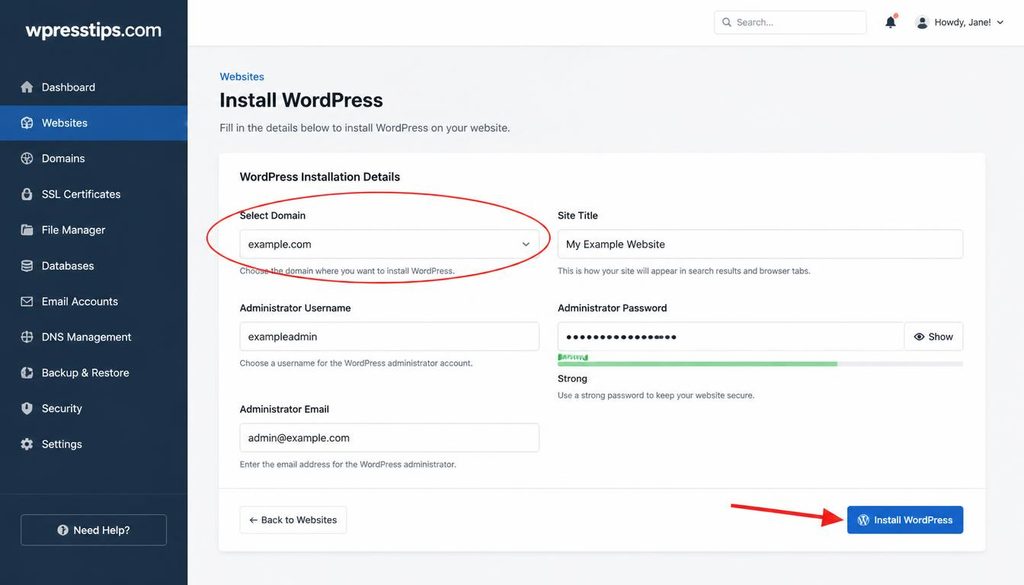Click the Install WordPress button
1024x585 pixels.
(905, 520)
